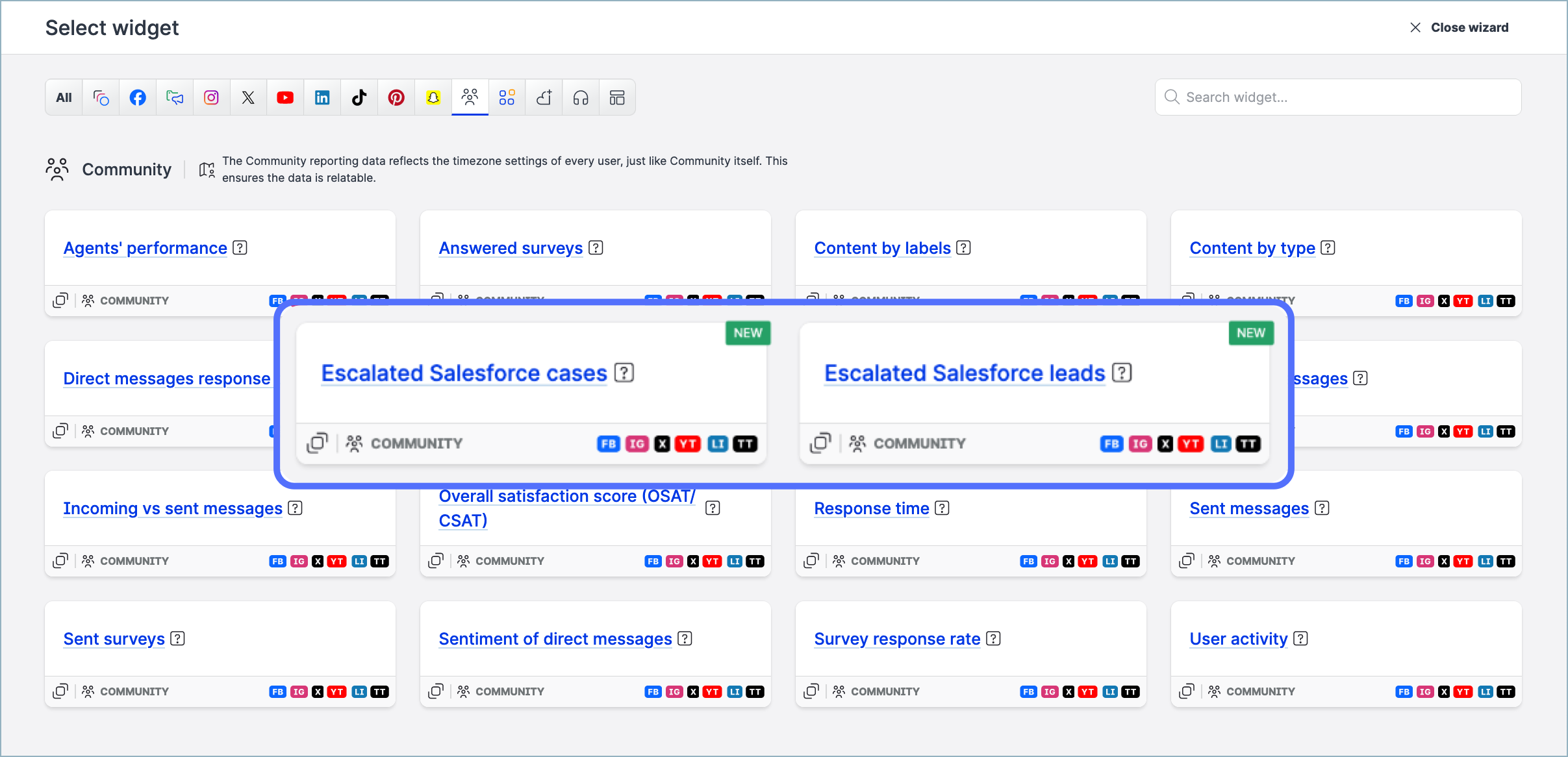The width and height of the screenshot is (1568, 757).
Task: Open the User activity widget
Action: click(1238, 639)
